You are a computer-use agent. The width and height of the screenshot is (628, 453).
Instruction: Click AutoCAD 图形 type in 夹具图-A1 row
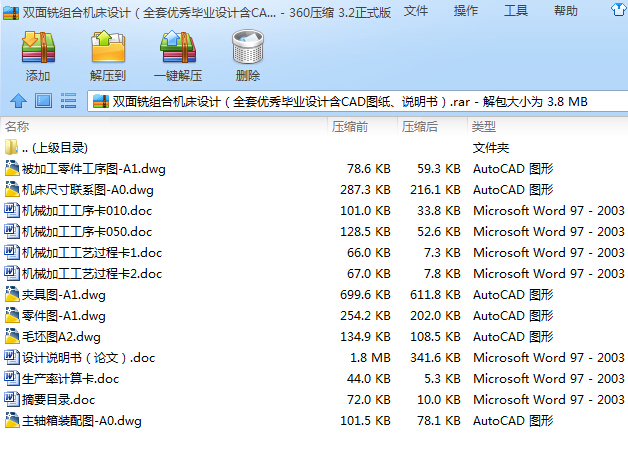tap(513, 295)
